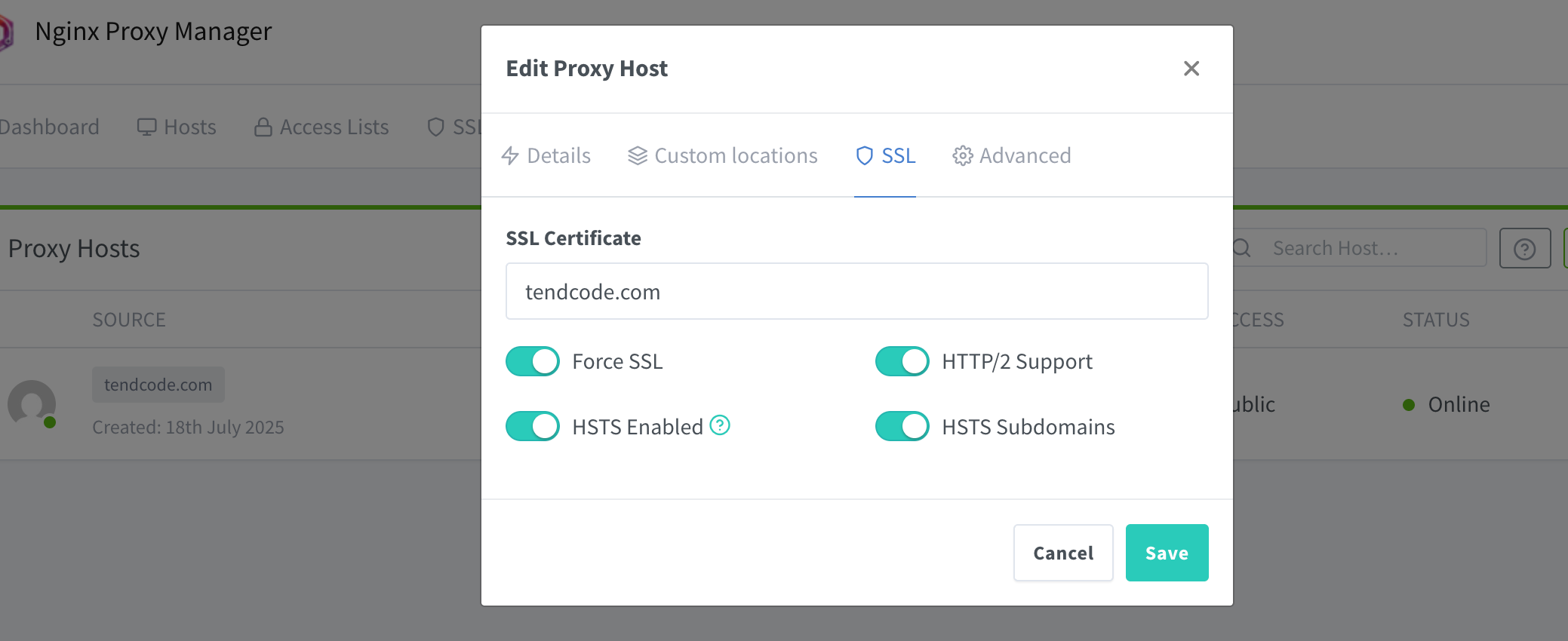Viewport: 1568px width, 641px height.
Task: Click the HSTS Subdomains label
Action: click(1028, 427)
